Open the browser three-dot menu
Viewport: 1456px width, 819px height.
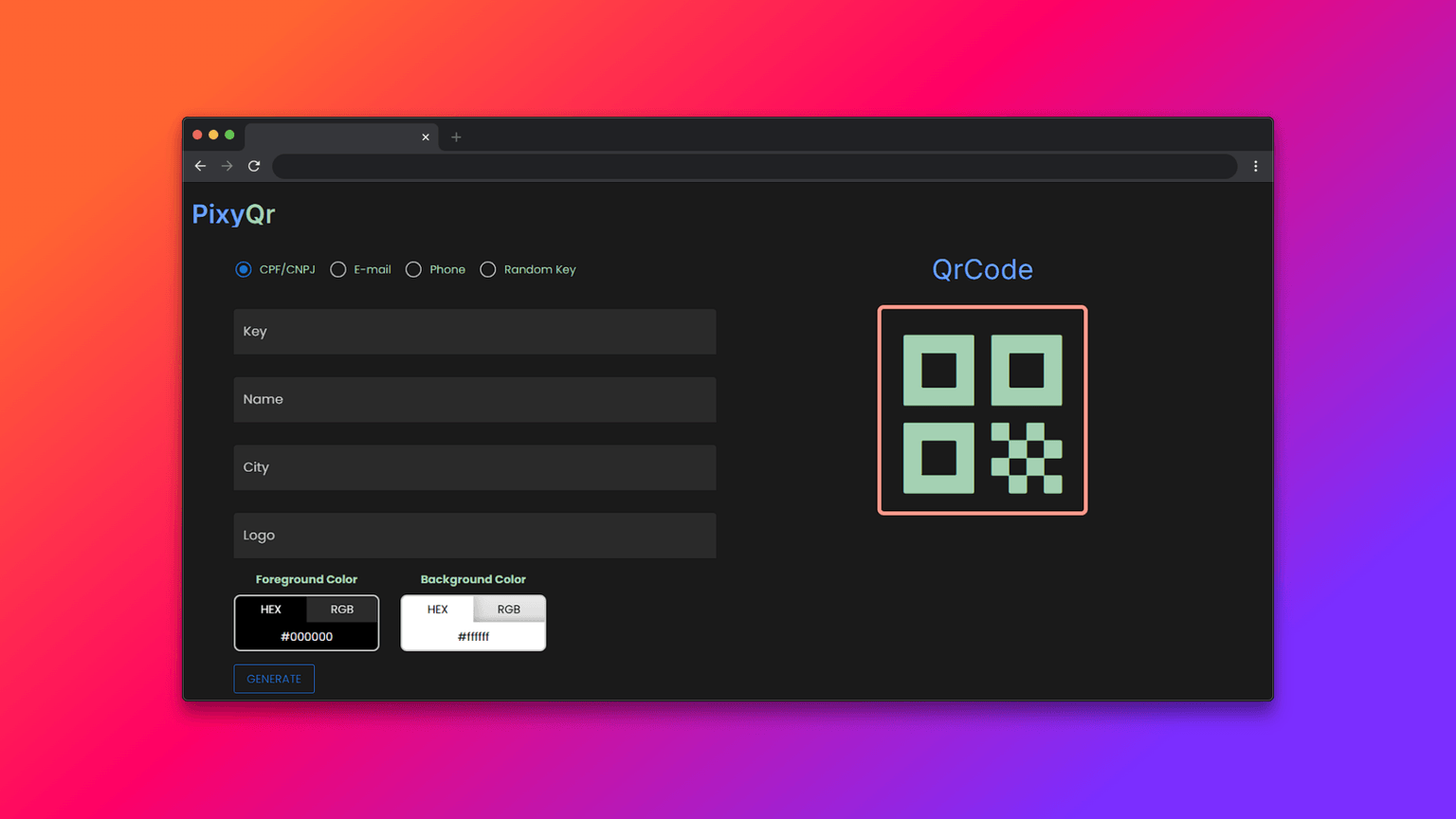coord(1256,166)
